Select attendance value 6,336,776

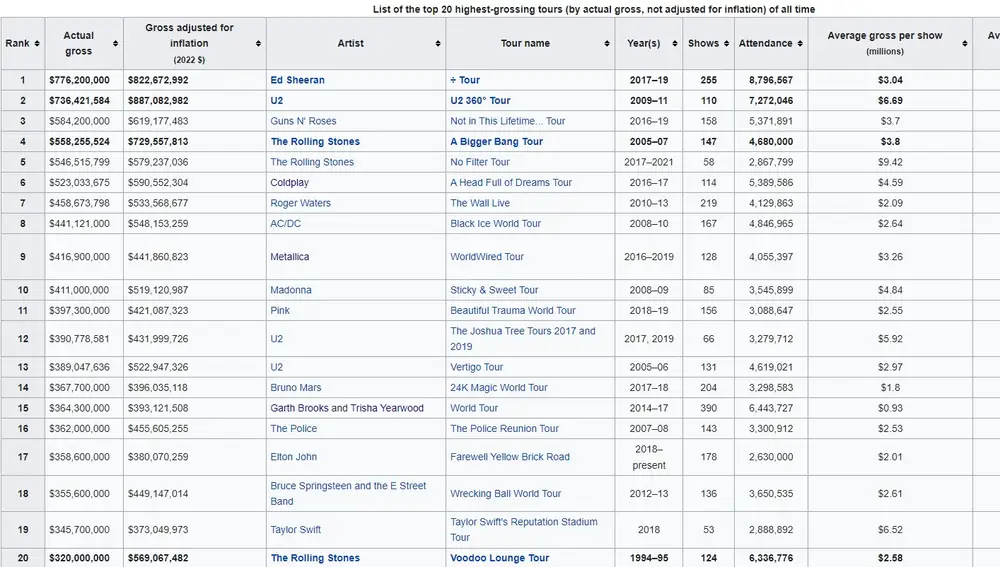[771, 557]
